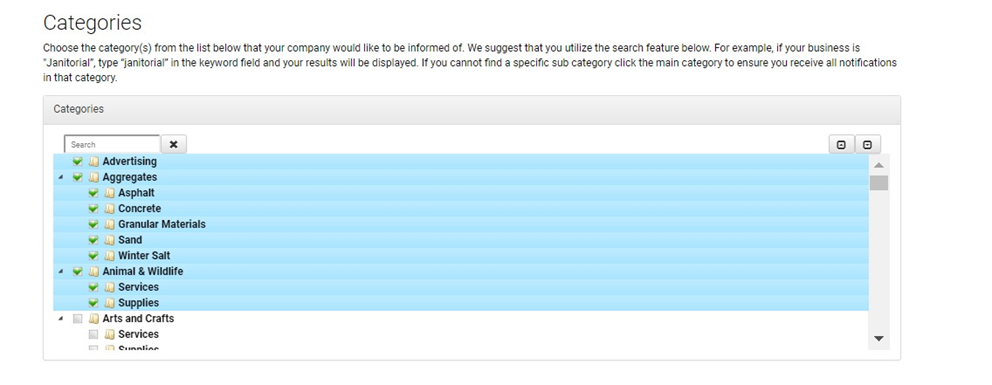Select the Sand subcategory label

[x=130, y=240]
